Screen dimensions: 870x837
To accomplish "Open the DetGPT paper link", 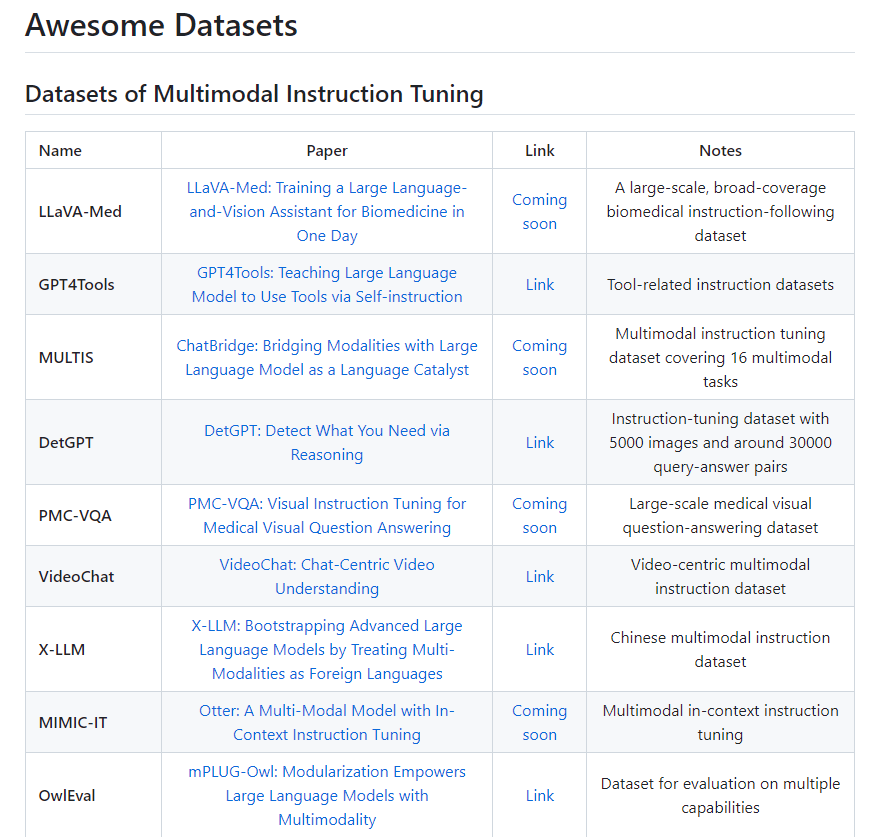I will point(327,443).
